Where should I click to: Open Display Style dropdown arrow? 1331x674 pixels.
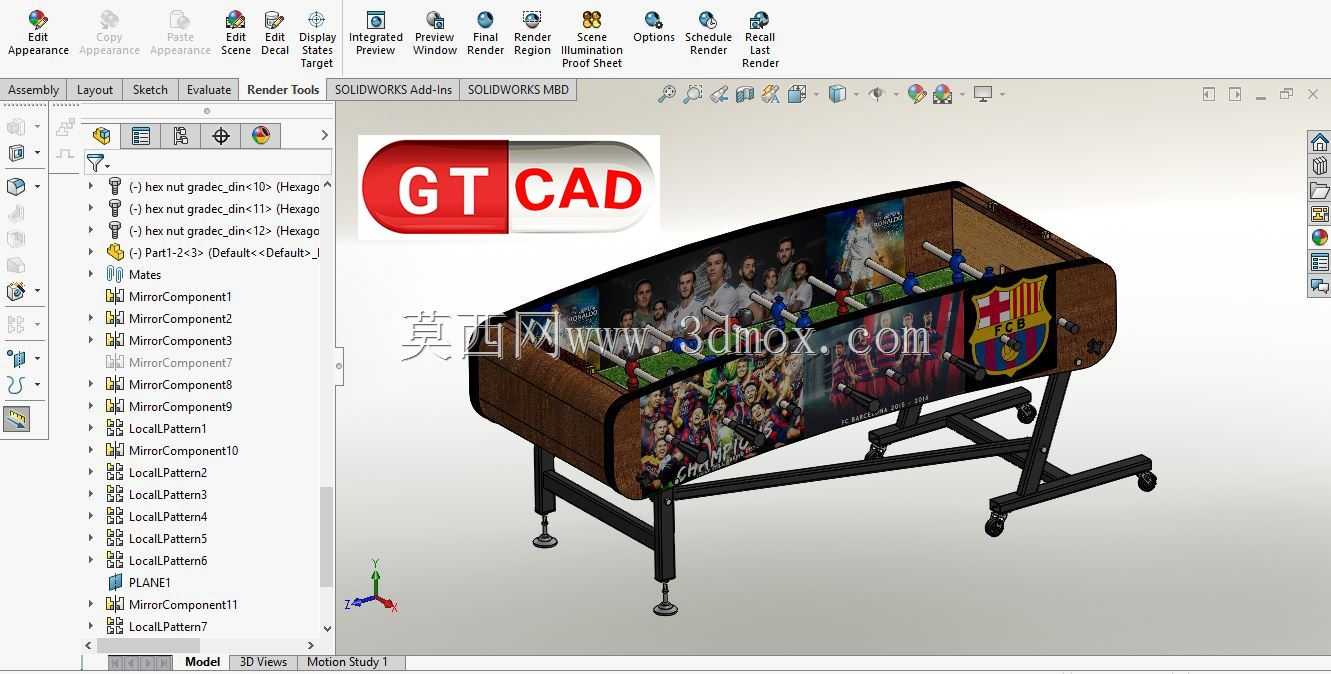[858, 95]
